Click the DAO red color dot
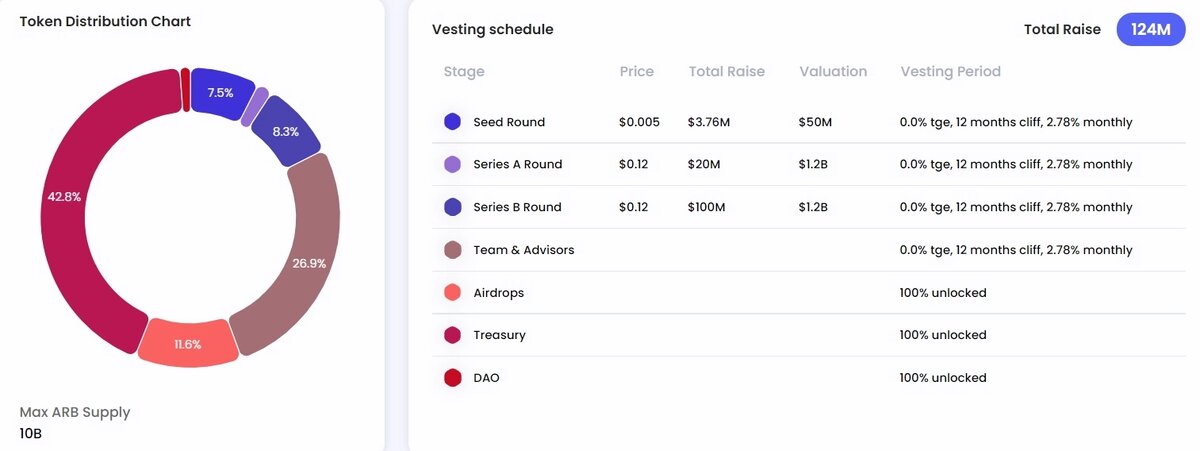 click(x=452, y=378)
